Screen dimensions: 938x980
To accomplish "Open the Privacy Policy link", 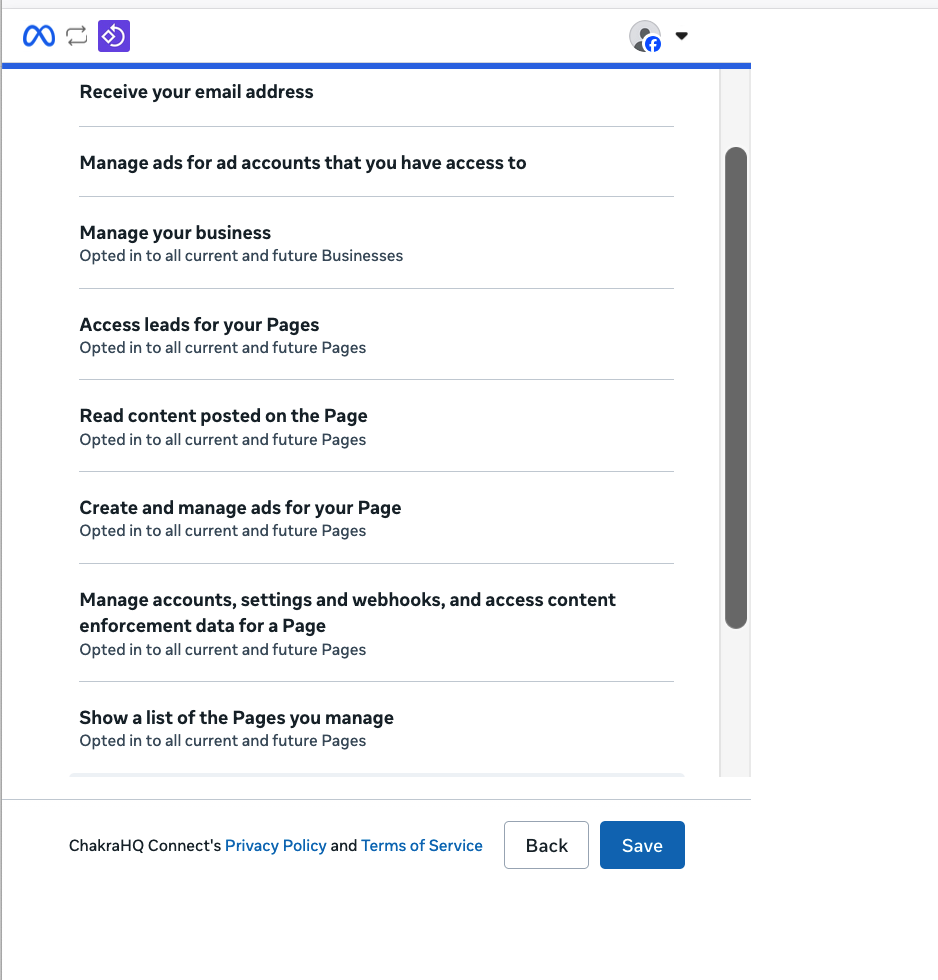I will click(x=275, y=846).
